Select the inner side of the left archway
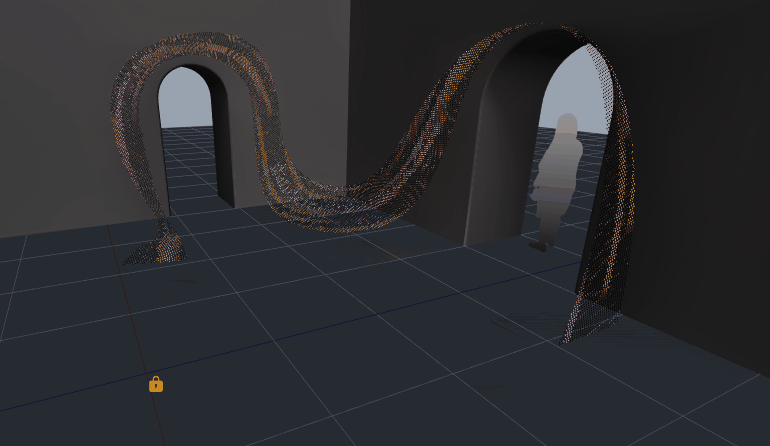The height and width of the screenshot is (446, 770). 223,140
